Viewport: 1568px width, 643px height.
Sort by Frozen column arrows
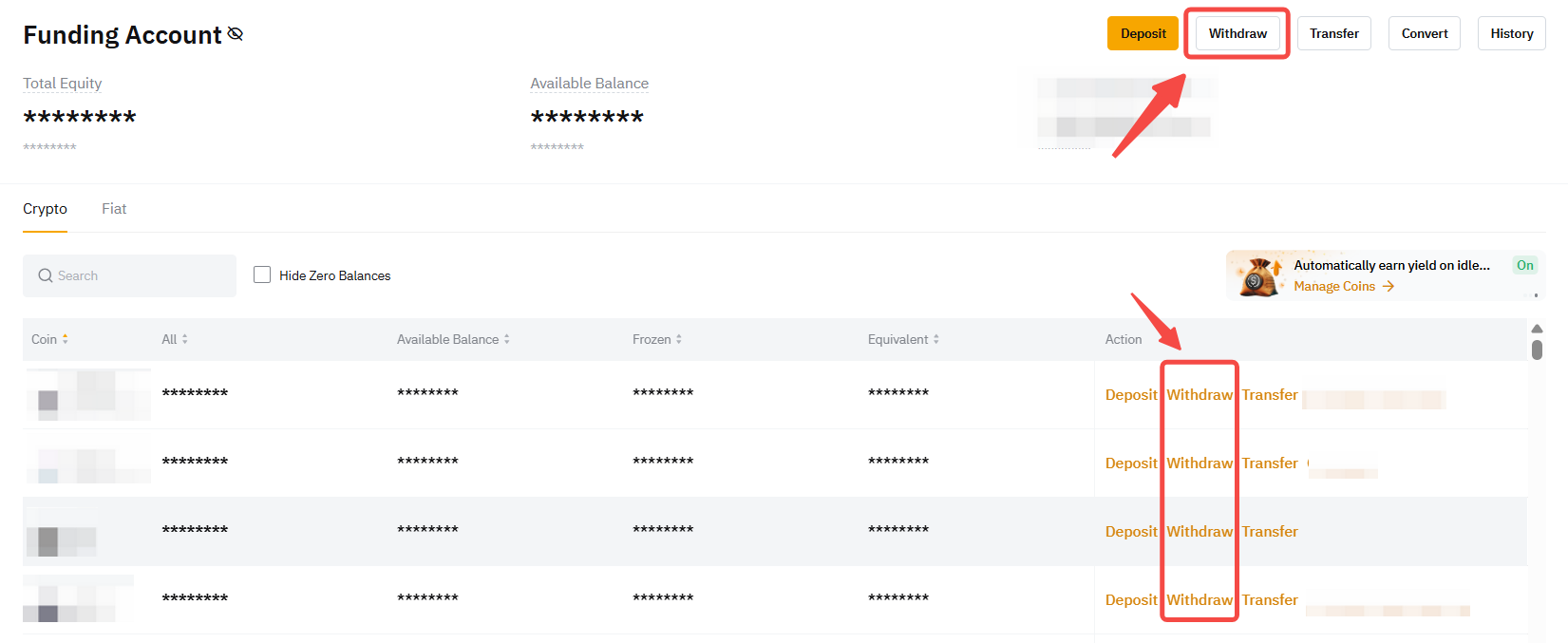click(678, 339)
